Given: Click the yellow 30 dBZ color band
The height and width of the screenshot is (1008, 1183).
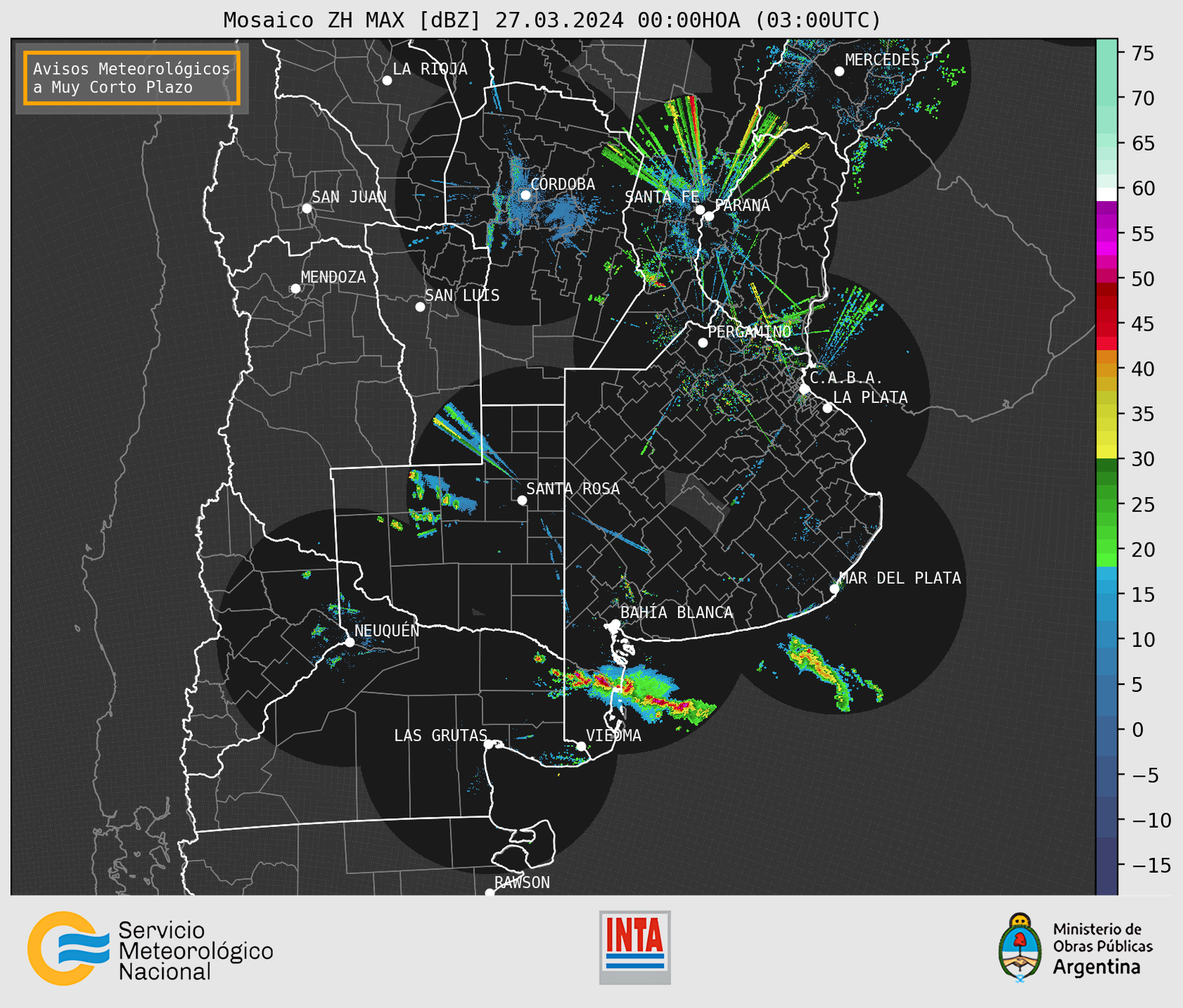Looking at the screenshot, I should point(1107,452).
